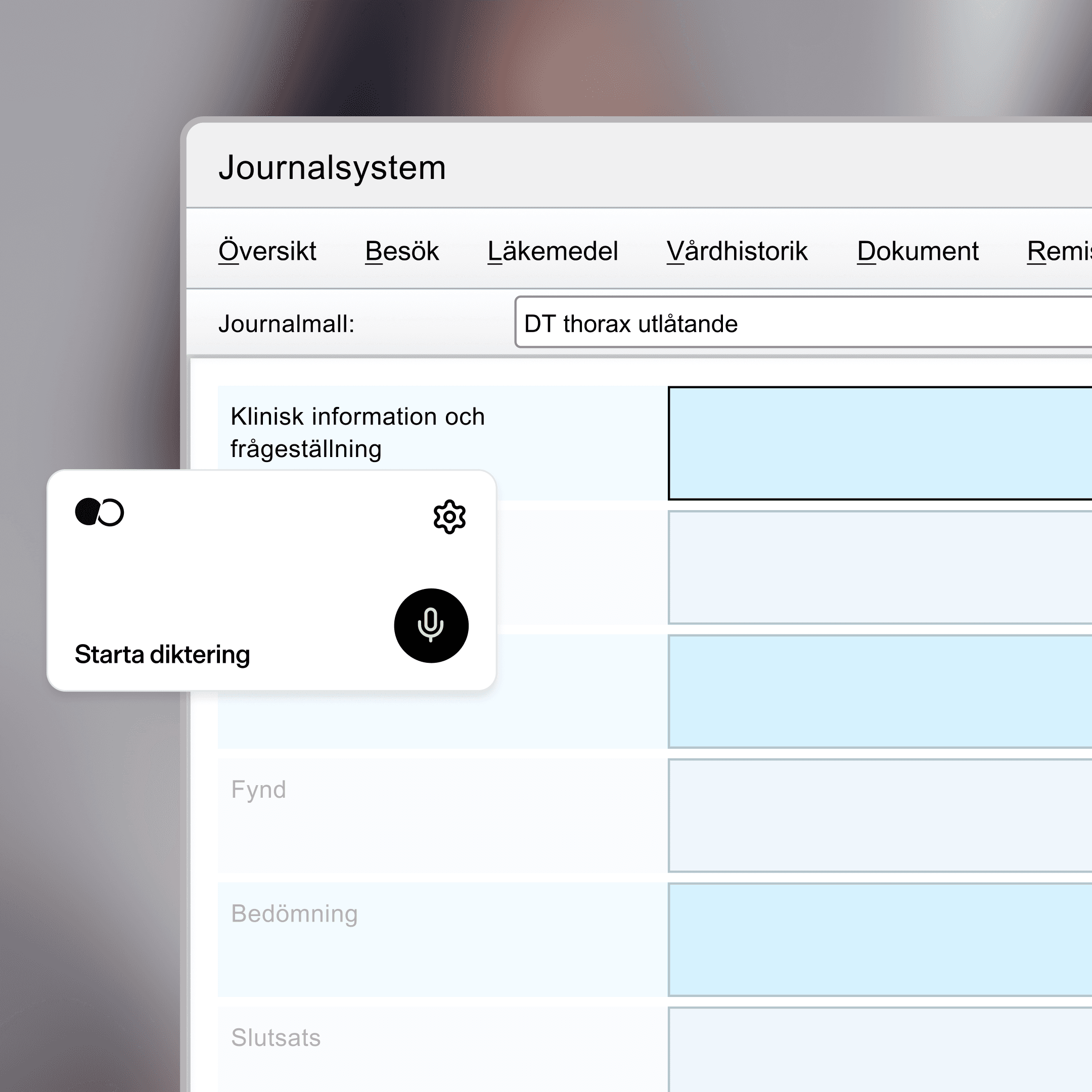Click the Bedömning text field
Screen dimensions: 1092x1092
point(880,939)
